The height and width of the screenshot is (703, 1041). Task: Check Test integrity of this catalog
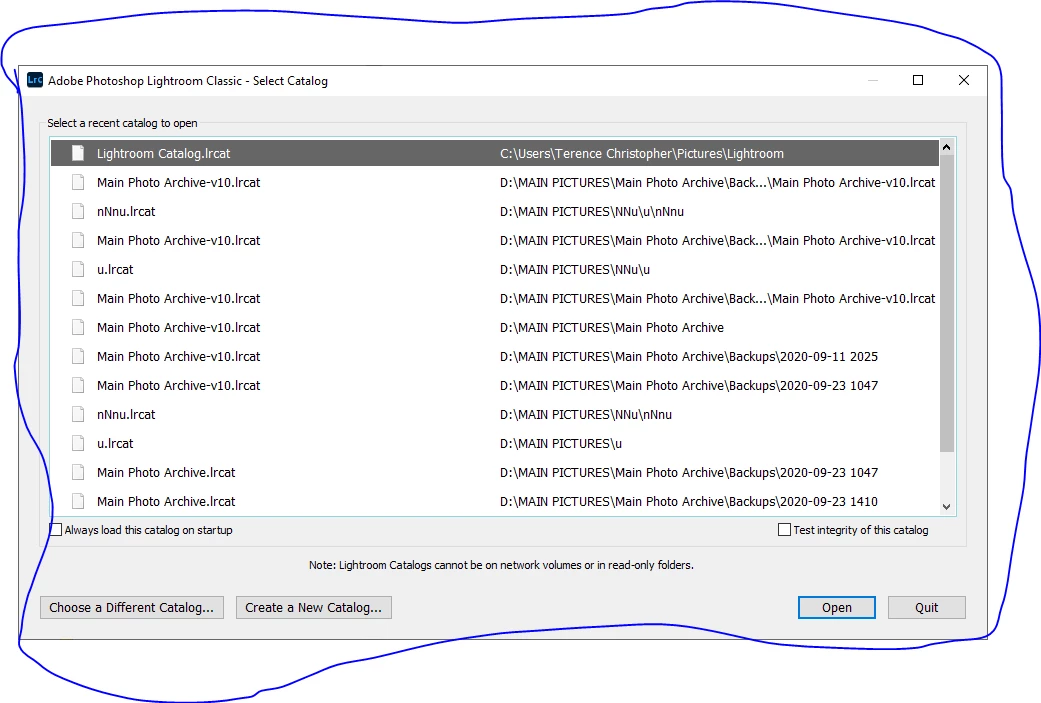tap(784, 530)
